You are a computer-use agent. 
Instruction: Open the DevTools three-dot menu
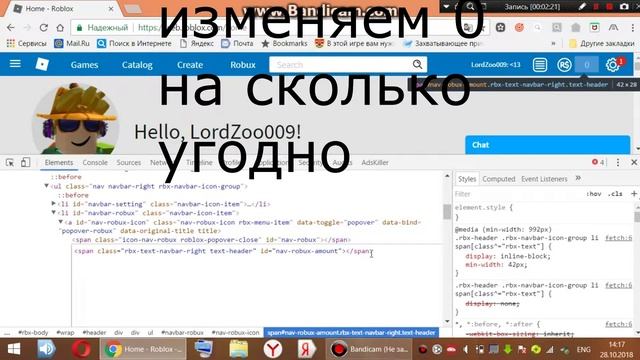[x=618, y=162]
